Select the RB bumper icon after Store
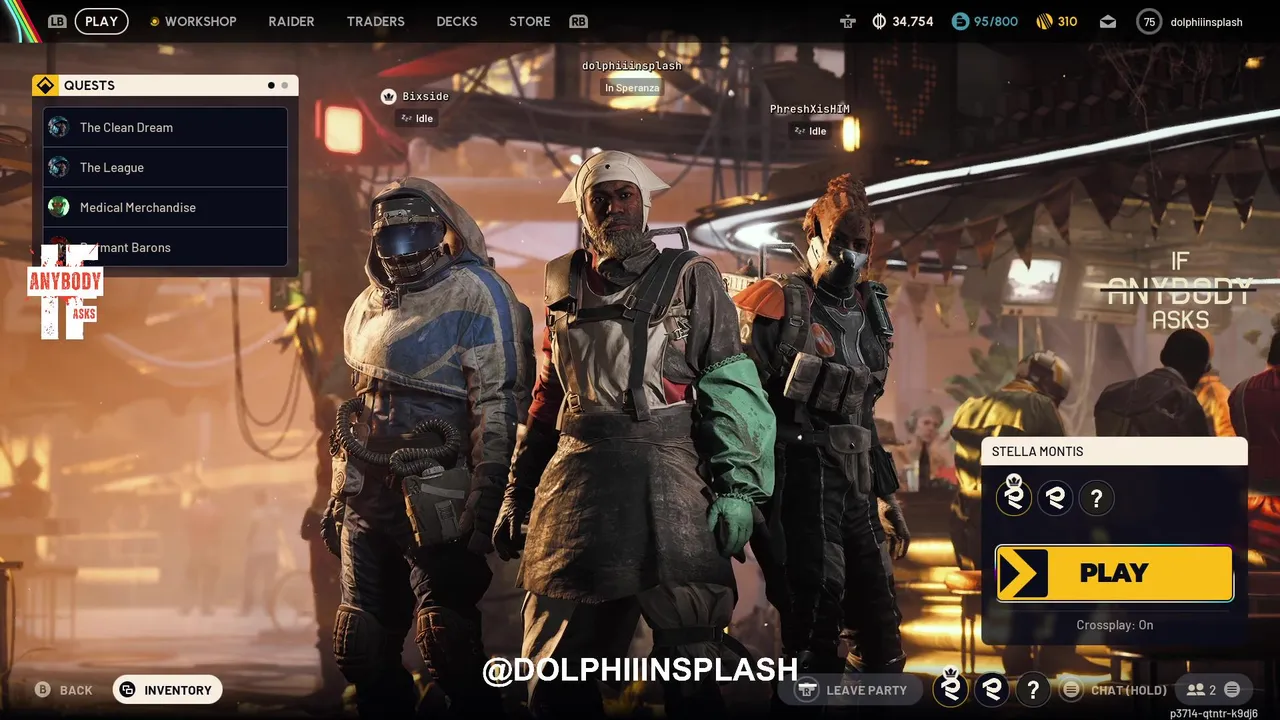The height and width of the screenshot is (720, 1280). (x=578, y=21)
